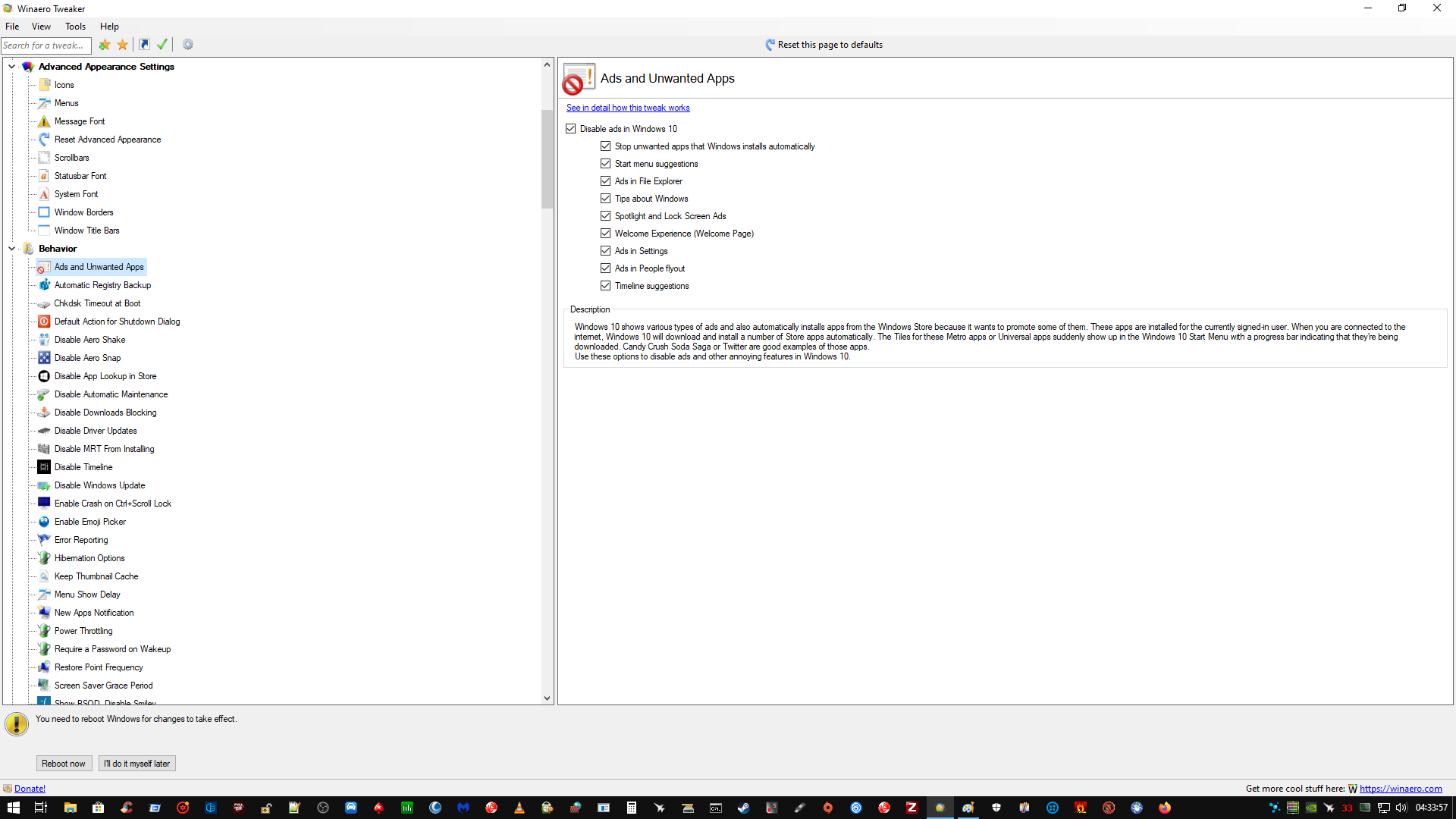Click the Reset this page to defaults icon

pos(770,45)
